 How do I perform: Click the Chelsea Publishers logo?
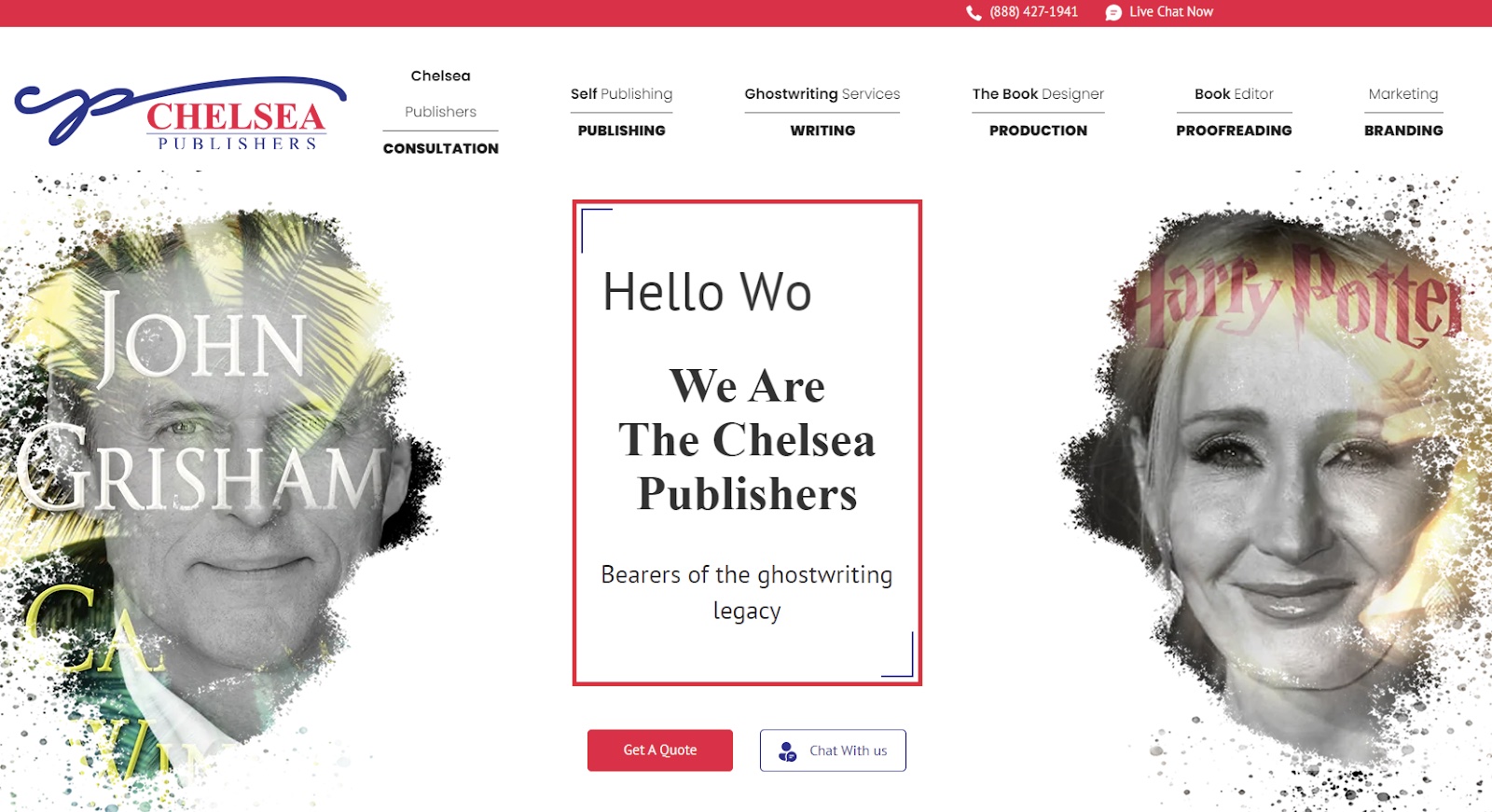click(181, 112)
